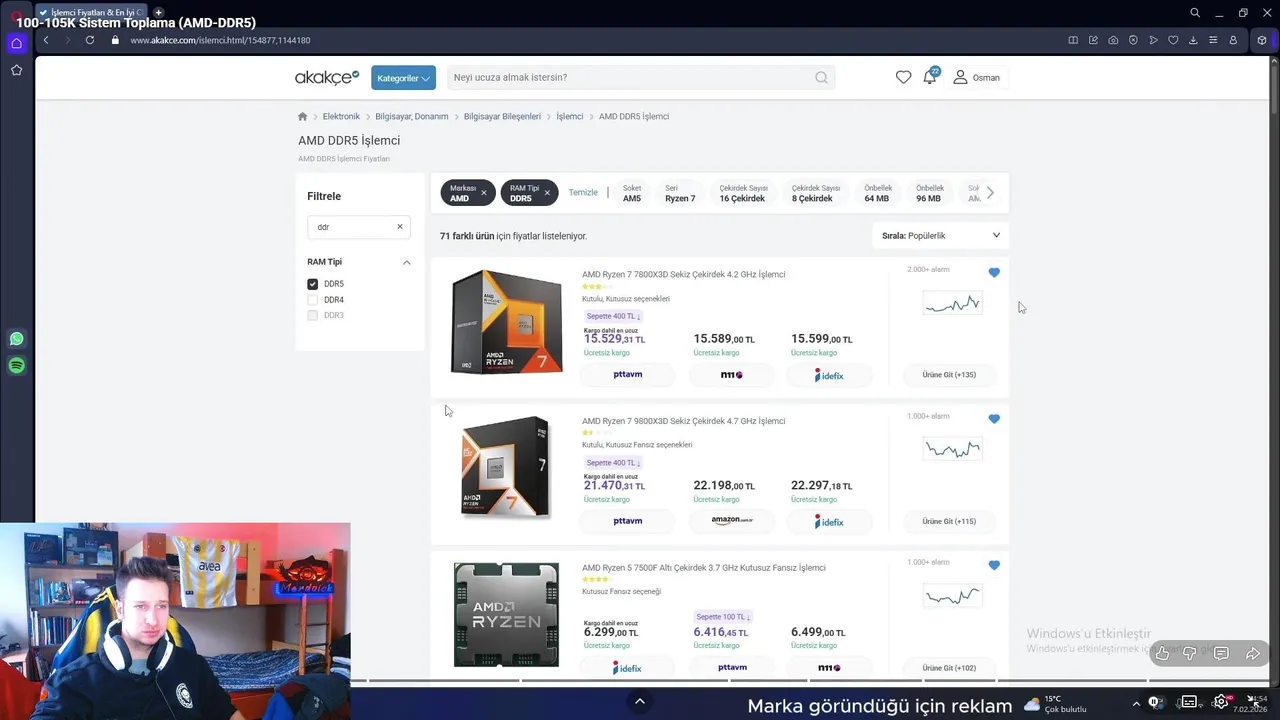1280x720 pixels.
Task: Open pttavm offer for Ryzen 7 7800X3D
Action: [628, 375]
